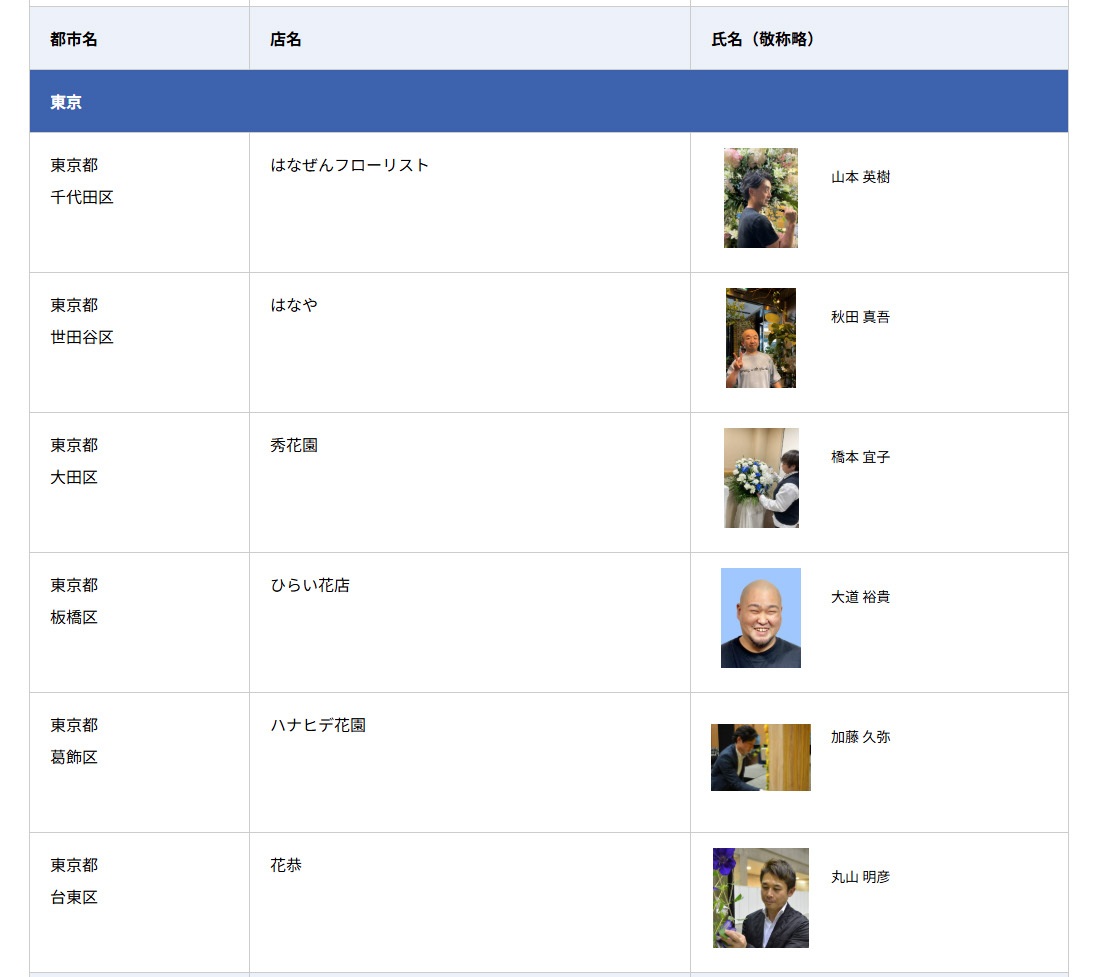Click the photo in the ハナヒデ花園 row
Screen dimensions: 1098x977
click(760, 757)
